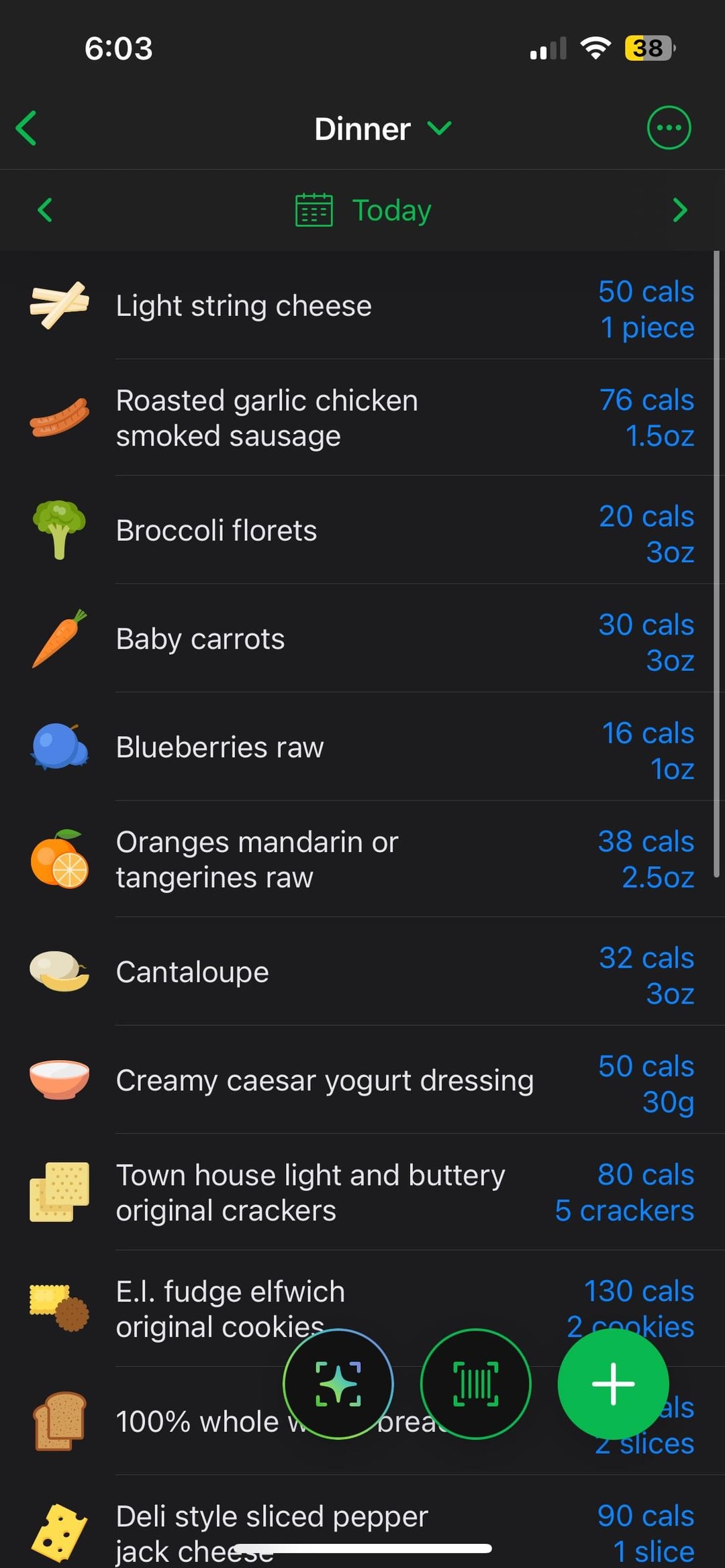Tap the 5 crackers serving amount
This screenshot has height=1568, width=725.
tap(624, 1211)
